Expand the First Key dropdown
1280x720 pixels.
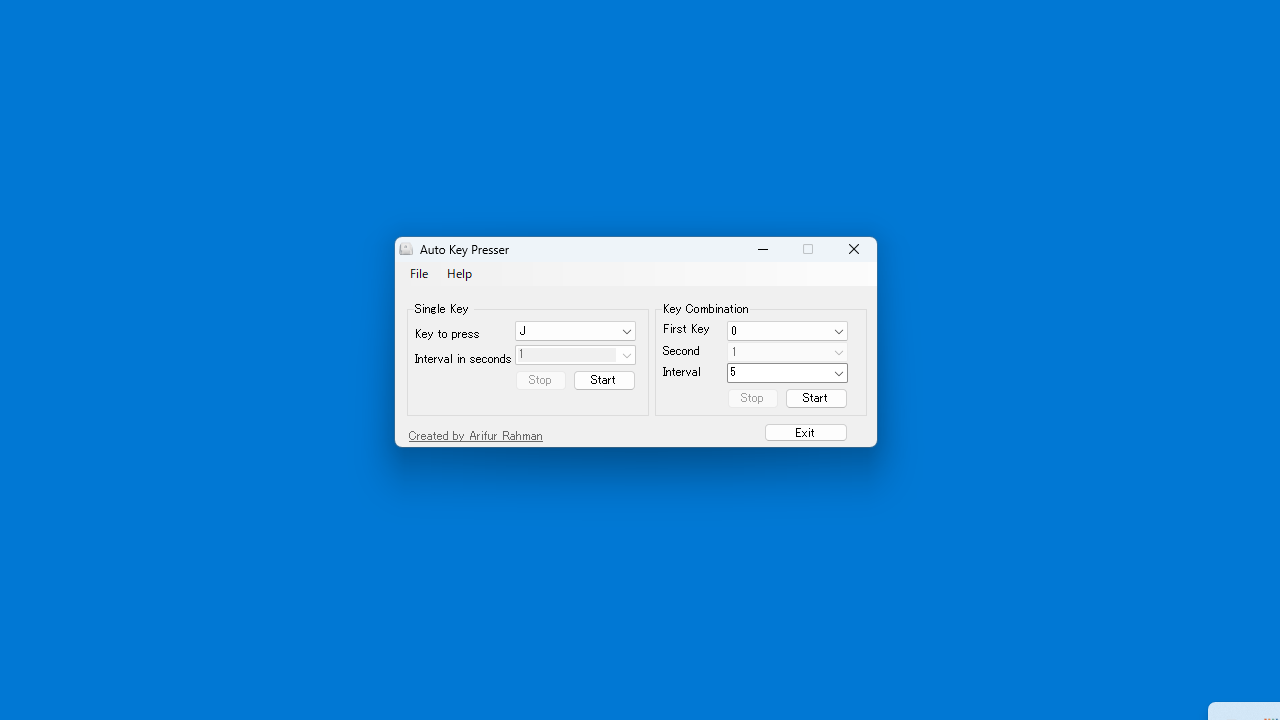pyautogui.click(x=839, y=331)
